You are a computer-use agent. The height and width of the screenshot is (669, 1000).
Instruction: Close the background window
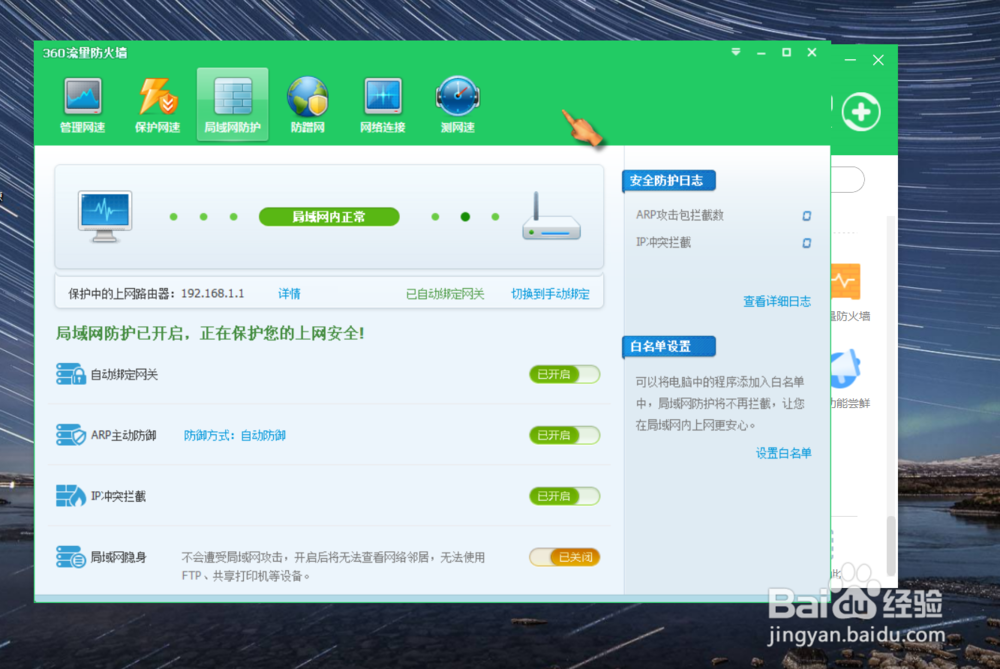878,60
